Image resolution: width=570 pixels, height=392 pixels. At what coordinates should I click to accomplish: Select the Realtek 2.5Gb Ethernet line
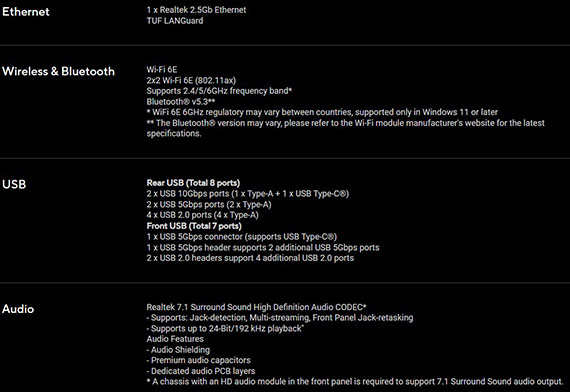tap(196, 10)
